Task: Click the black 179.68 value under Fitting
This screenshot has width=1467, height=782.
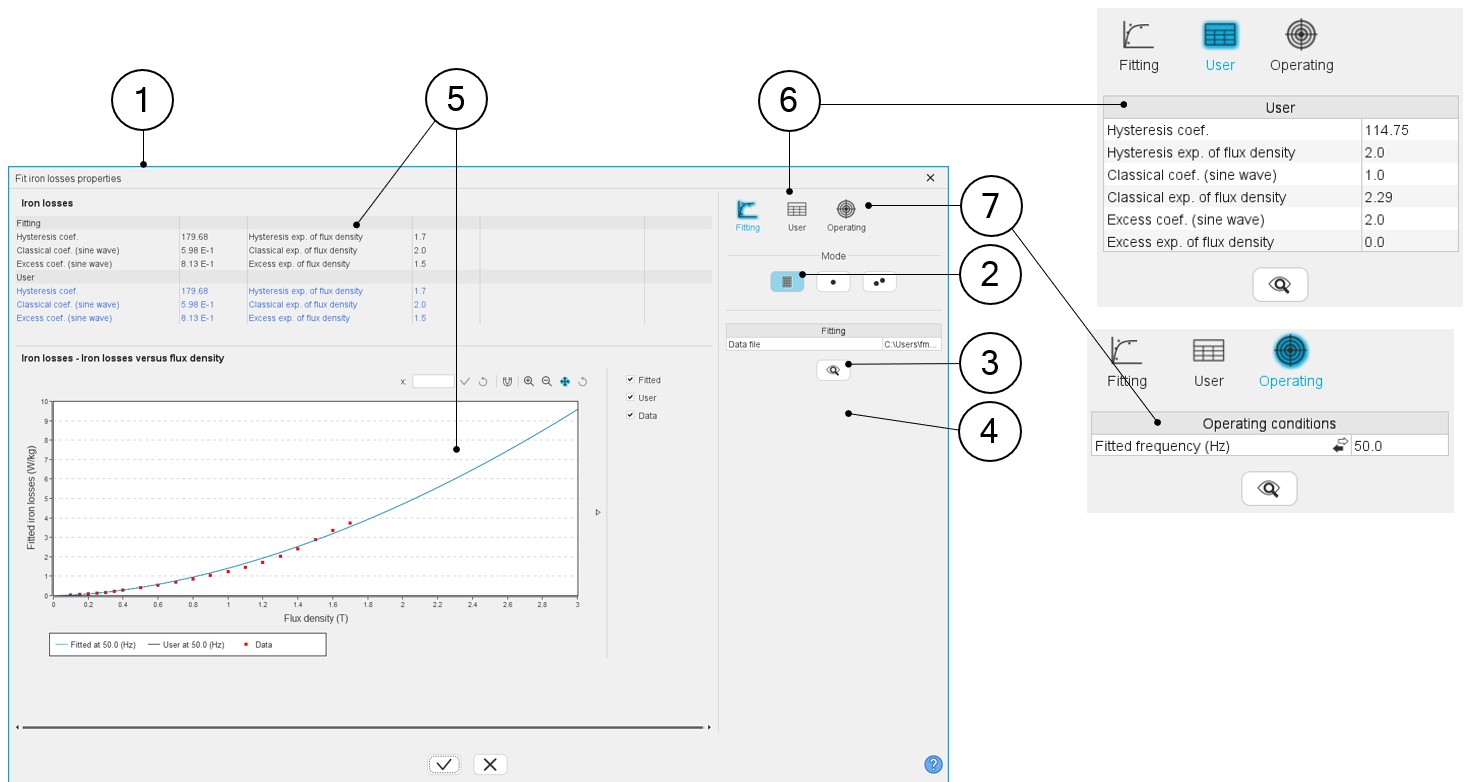Action: coord(195,237)
